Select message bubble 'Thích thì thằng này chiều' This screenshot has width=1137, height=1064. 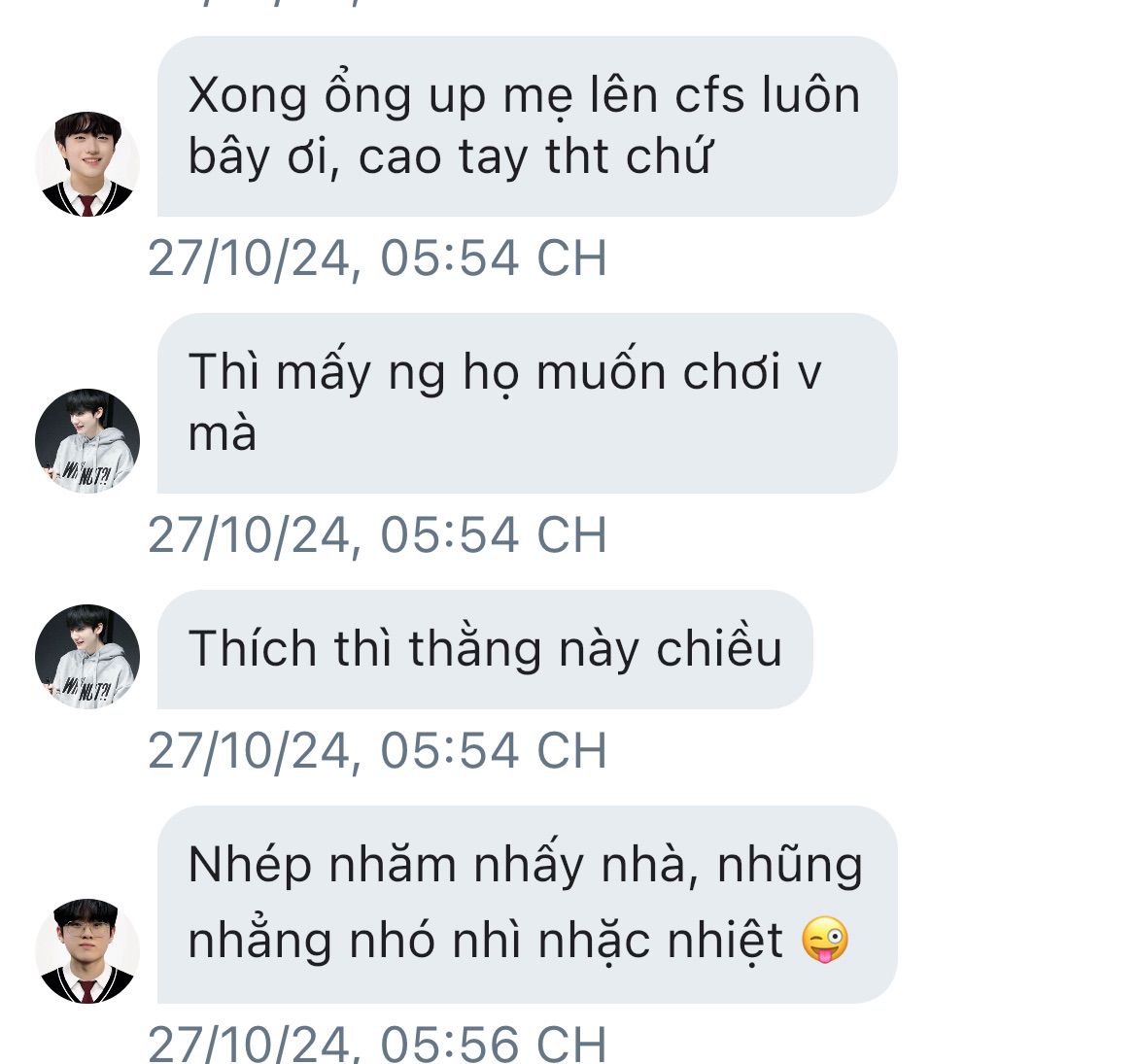(x=484, y=649)
